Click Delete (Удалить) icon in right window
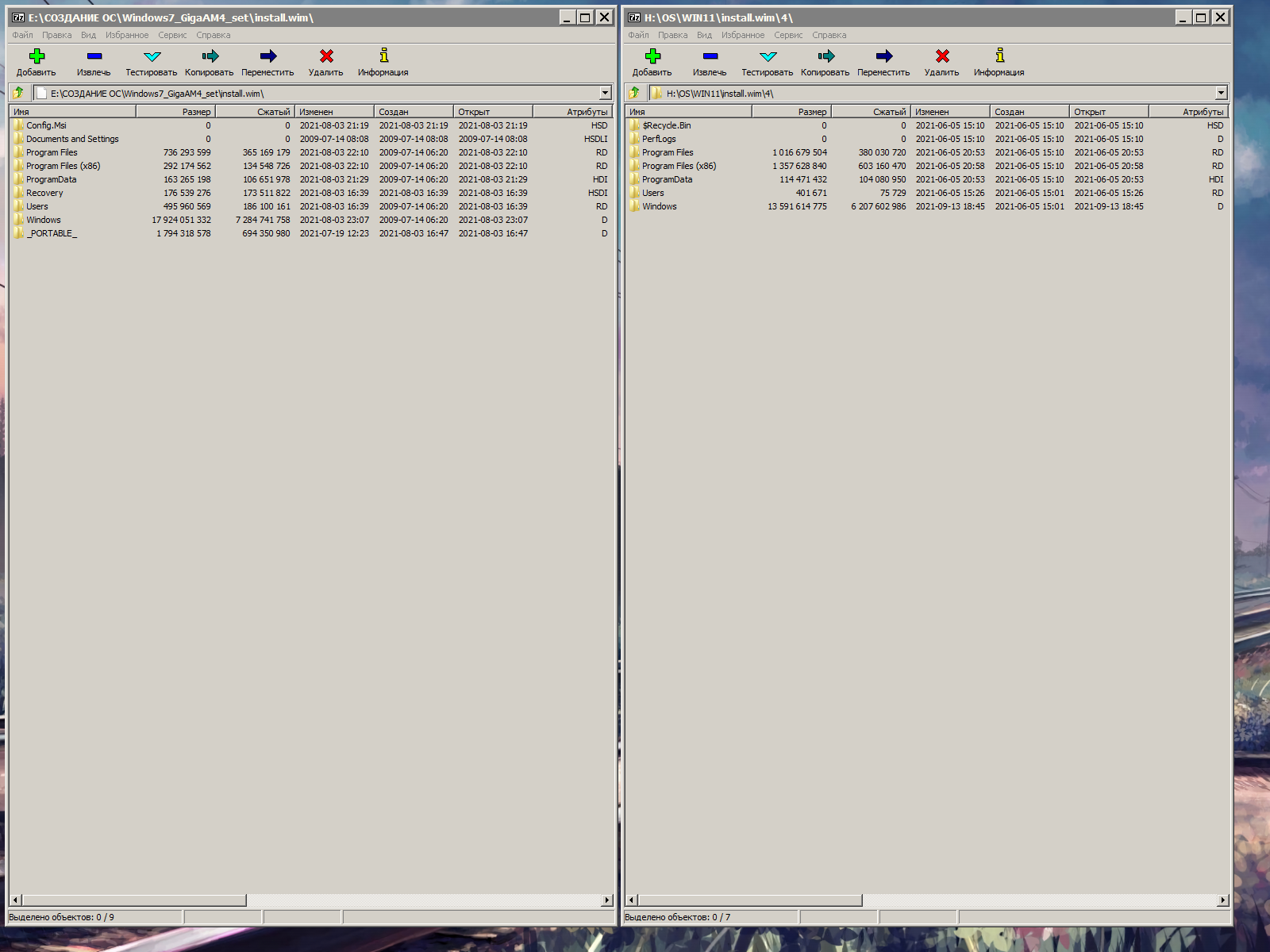Image resolution: width=1270 pixels, height=952 pixels. [941, 56]
